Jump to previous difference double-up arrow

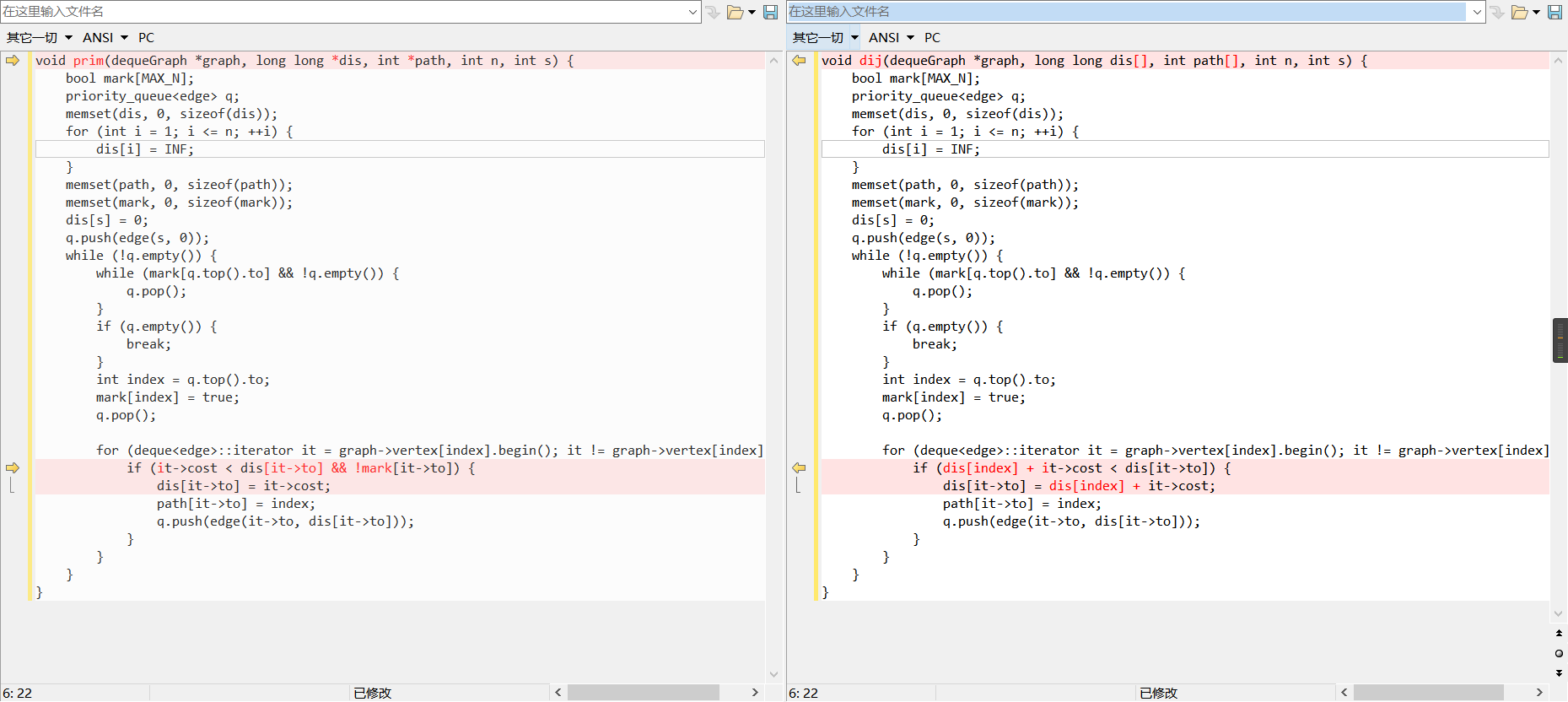pyautogui.click(x=1559, y=633)
